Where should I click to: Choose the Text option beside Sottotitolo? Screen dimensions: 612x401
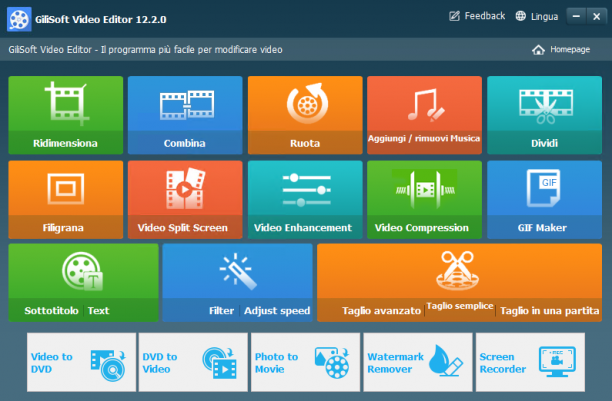pos(98,311)
